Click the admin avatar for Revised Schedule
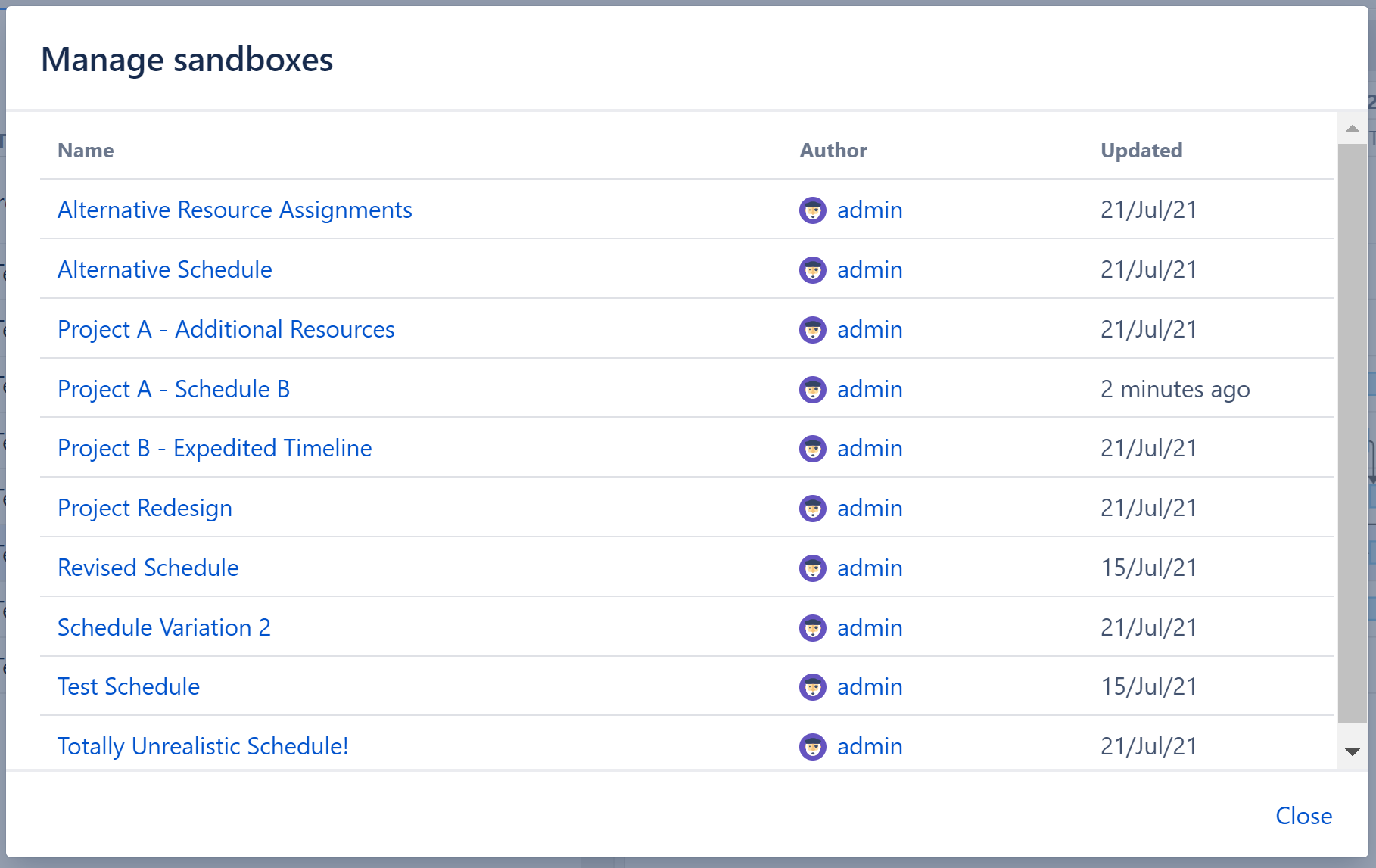The height and width of the screenshot is (868, 1376). [813, 568]
